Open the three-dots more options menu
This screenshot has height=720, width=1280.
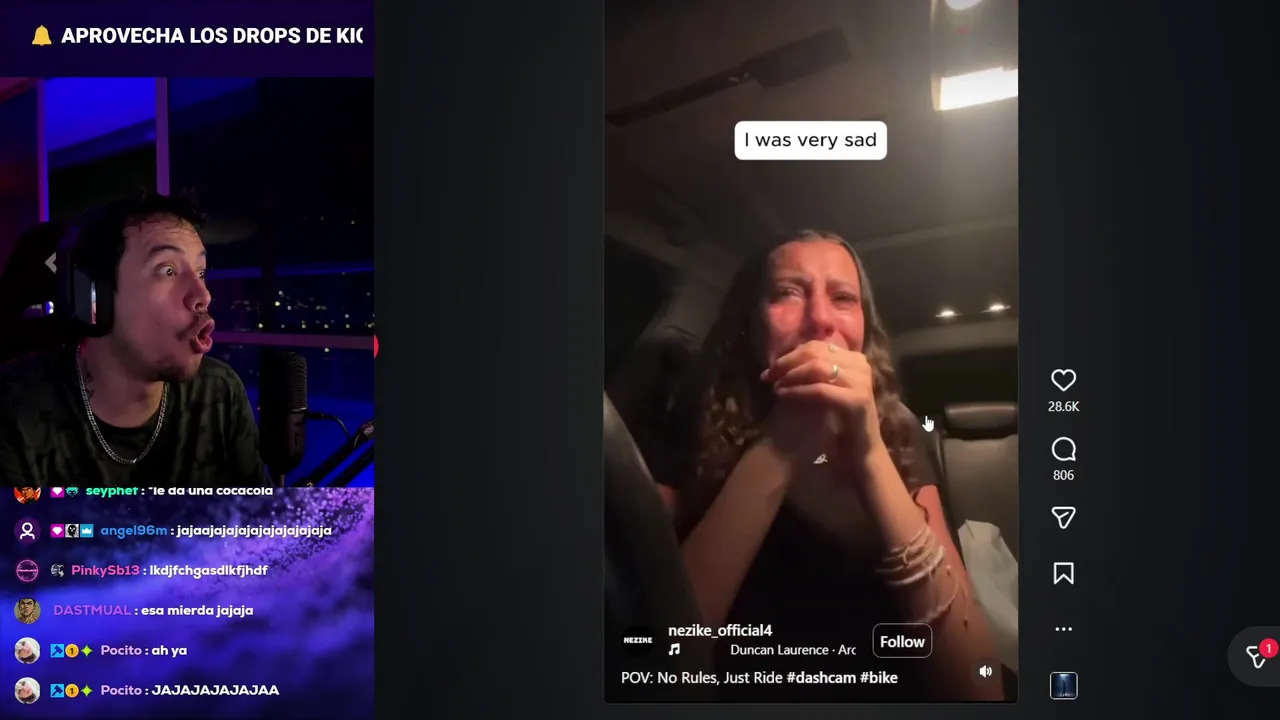1063,629
